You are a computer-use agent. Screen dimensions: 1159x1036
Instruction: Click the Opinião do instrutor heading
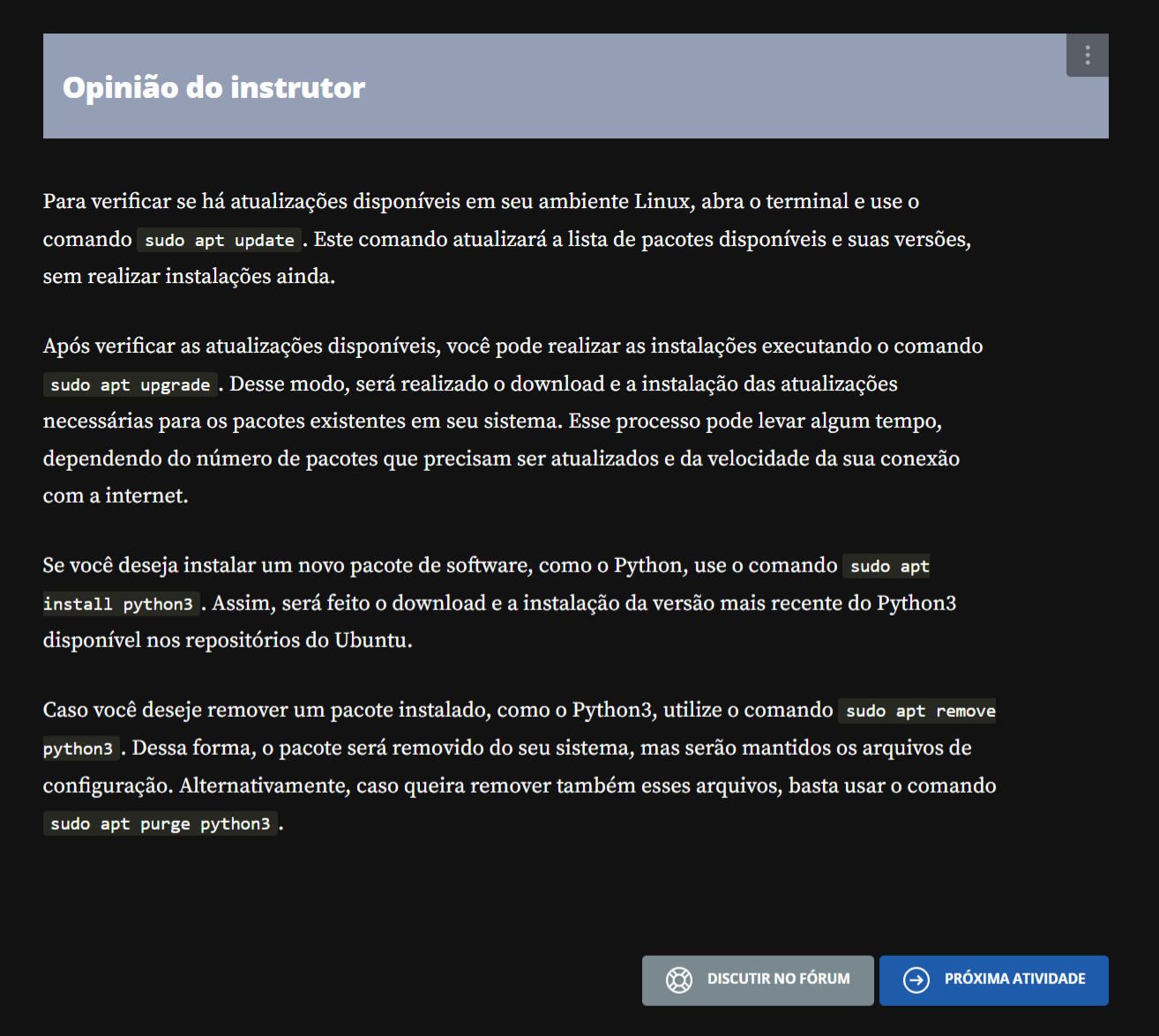coord(213,86)
